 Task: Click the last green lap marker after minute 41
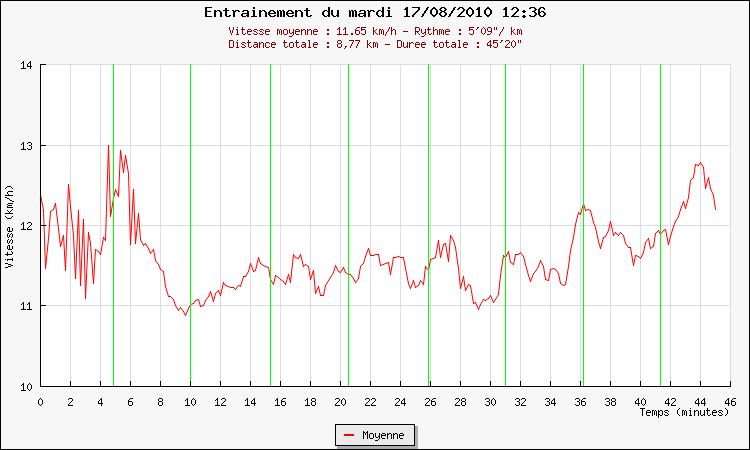661,225
